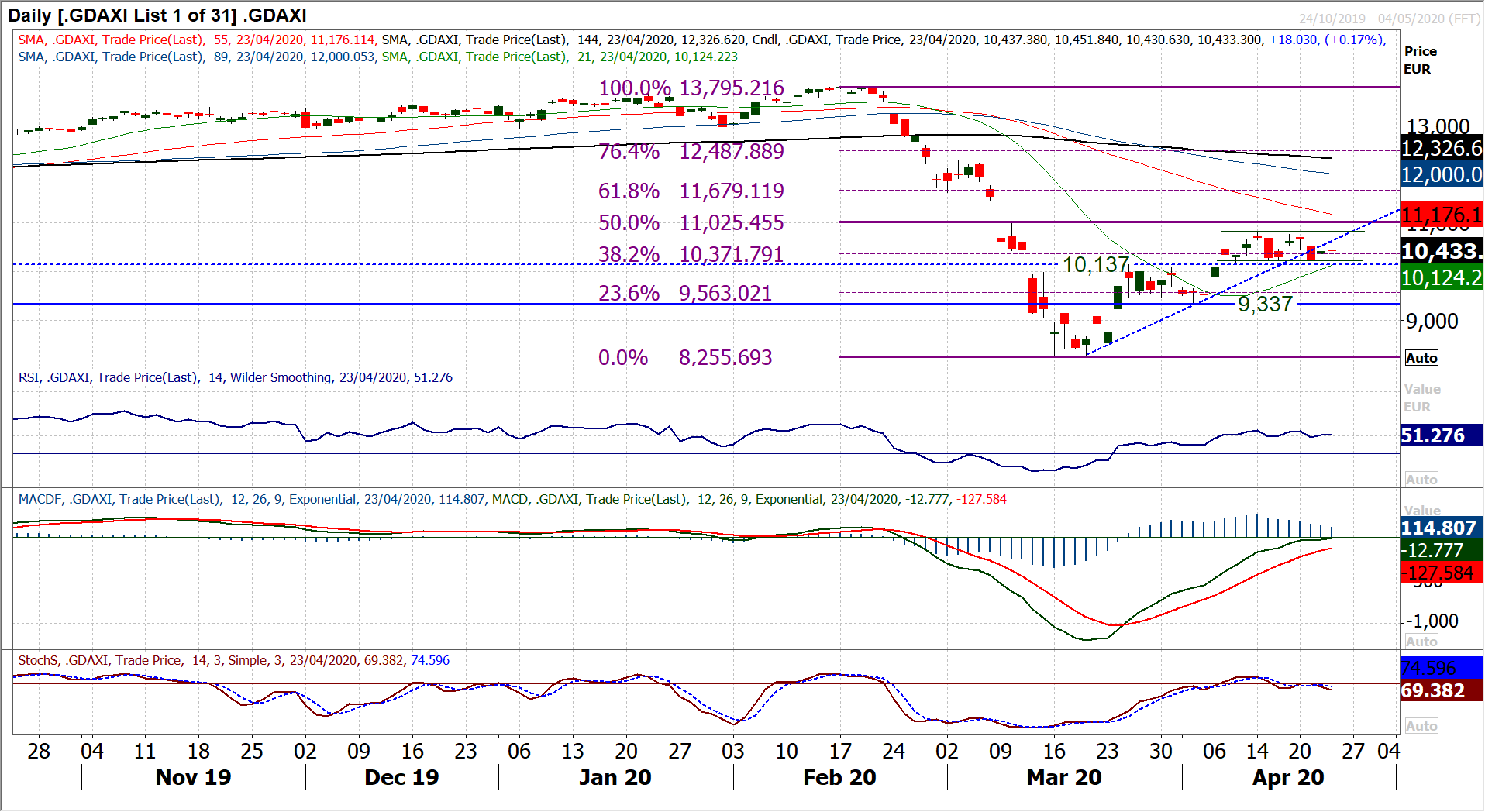Click the Auto button on RSI panel
Viewport: 1485px width, 812px height.
1421,480
